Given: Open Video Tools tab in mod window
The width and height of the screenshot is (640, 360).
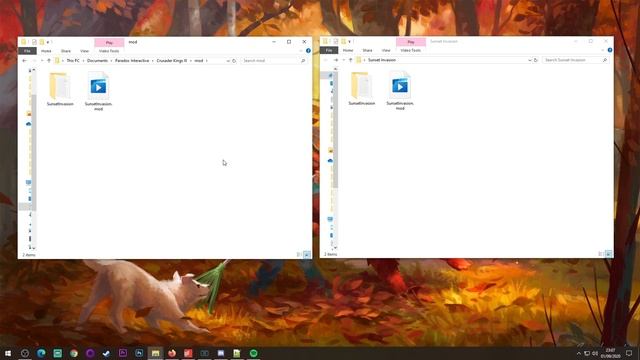Looking at the screenshot, I should coord(109,51).
